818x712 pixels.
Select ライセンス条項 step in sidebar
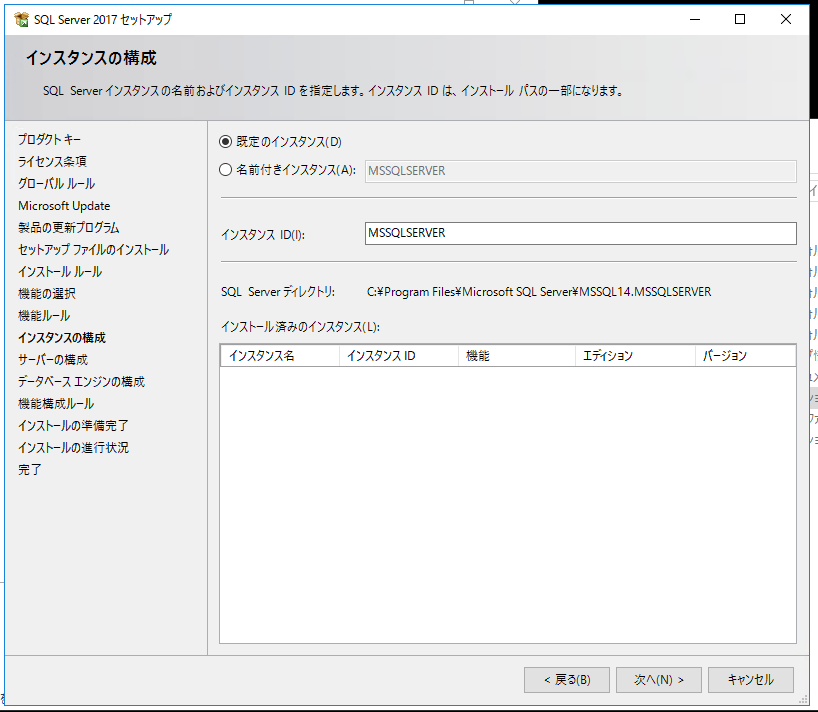pyautogui.click(x=52, y=162)
